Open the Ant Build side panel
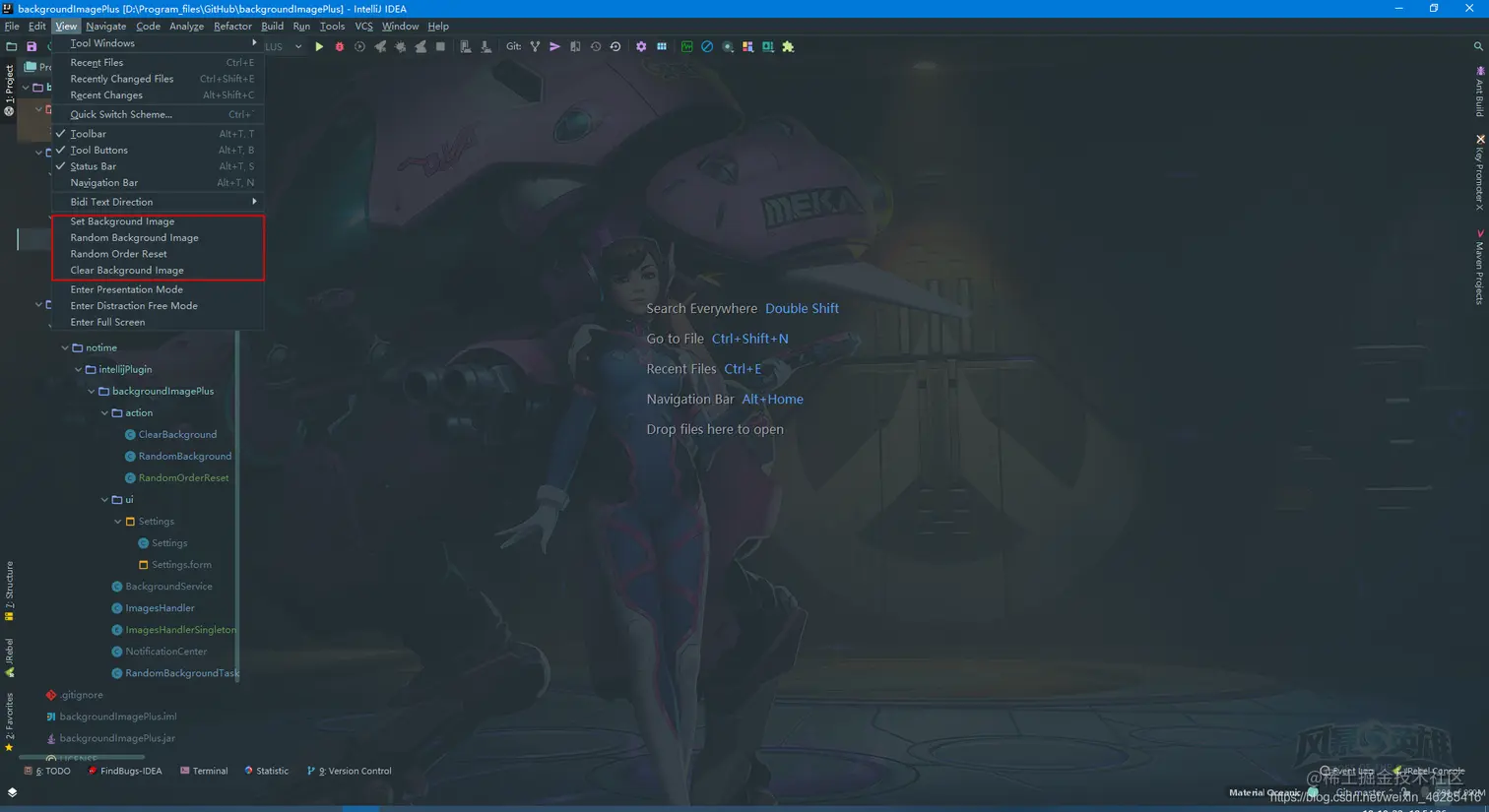Viewport: 1489px width, 812px height. click(1479, 92)
